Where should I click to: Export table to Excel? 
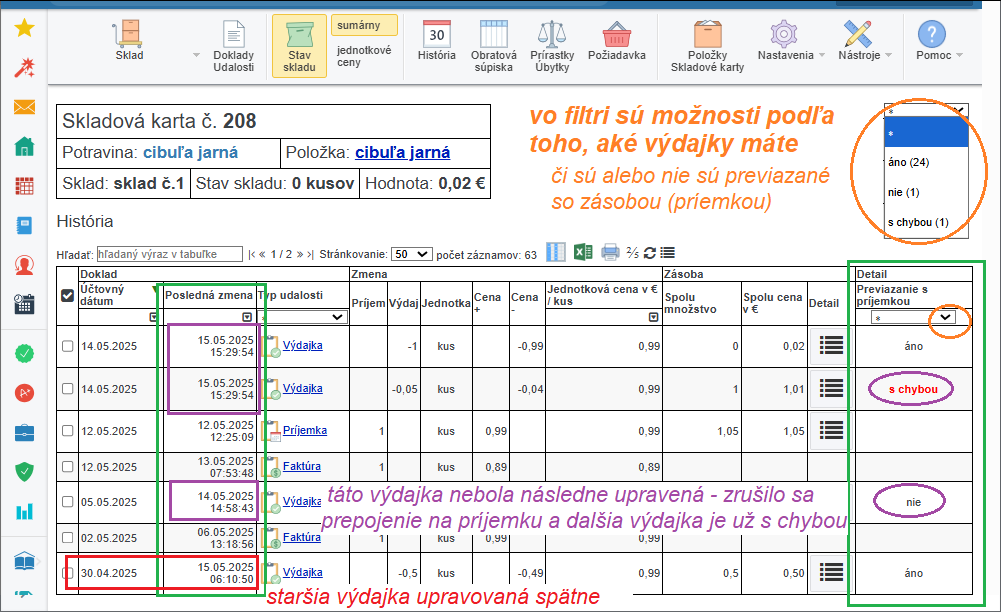(583, 253)
